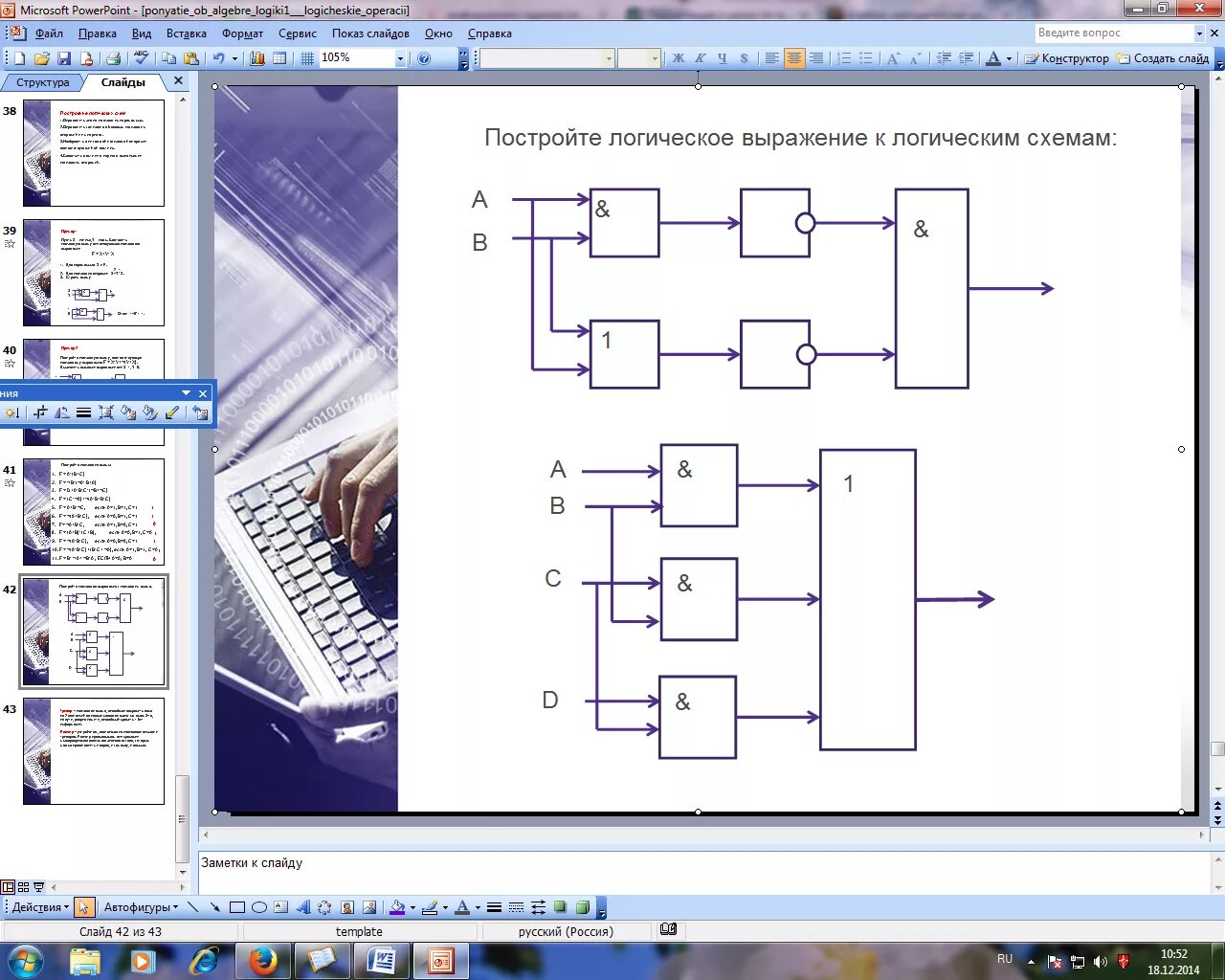The width and height of the screenshot is (1225, 980).
Task: Insert a chart using the chart icon
Action: coord(257,58)
